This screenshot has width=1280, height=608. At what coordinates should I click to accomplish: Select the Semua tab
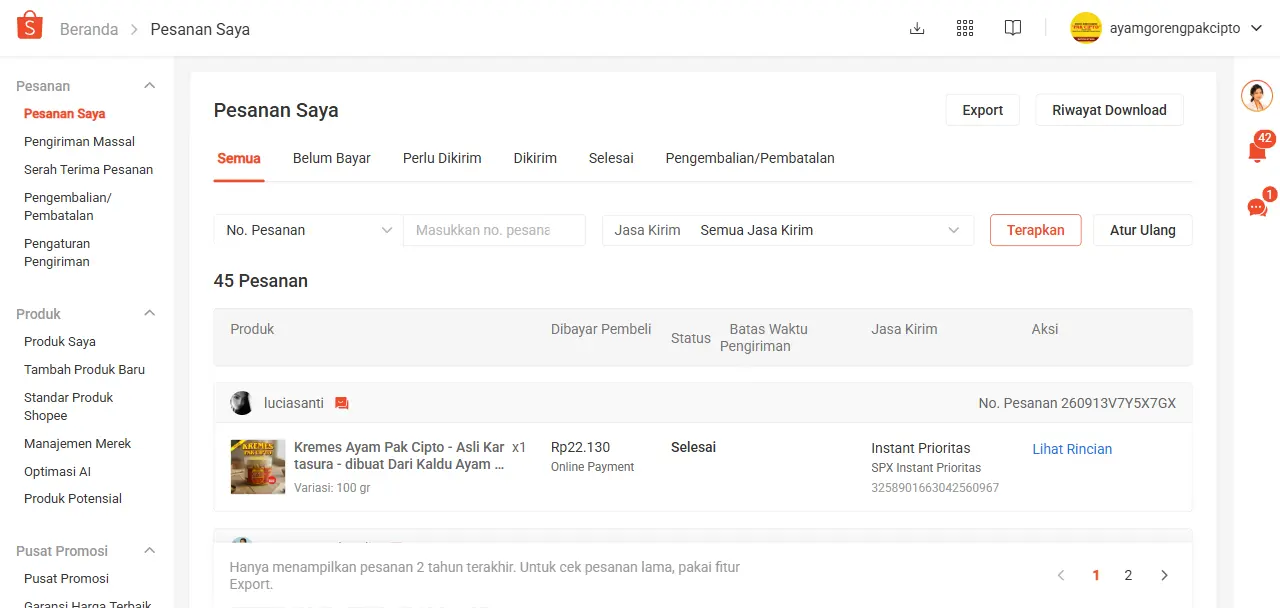pyautogui.click(x=239, y=158)
